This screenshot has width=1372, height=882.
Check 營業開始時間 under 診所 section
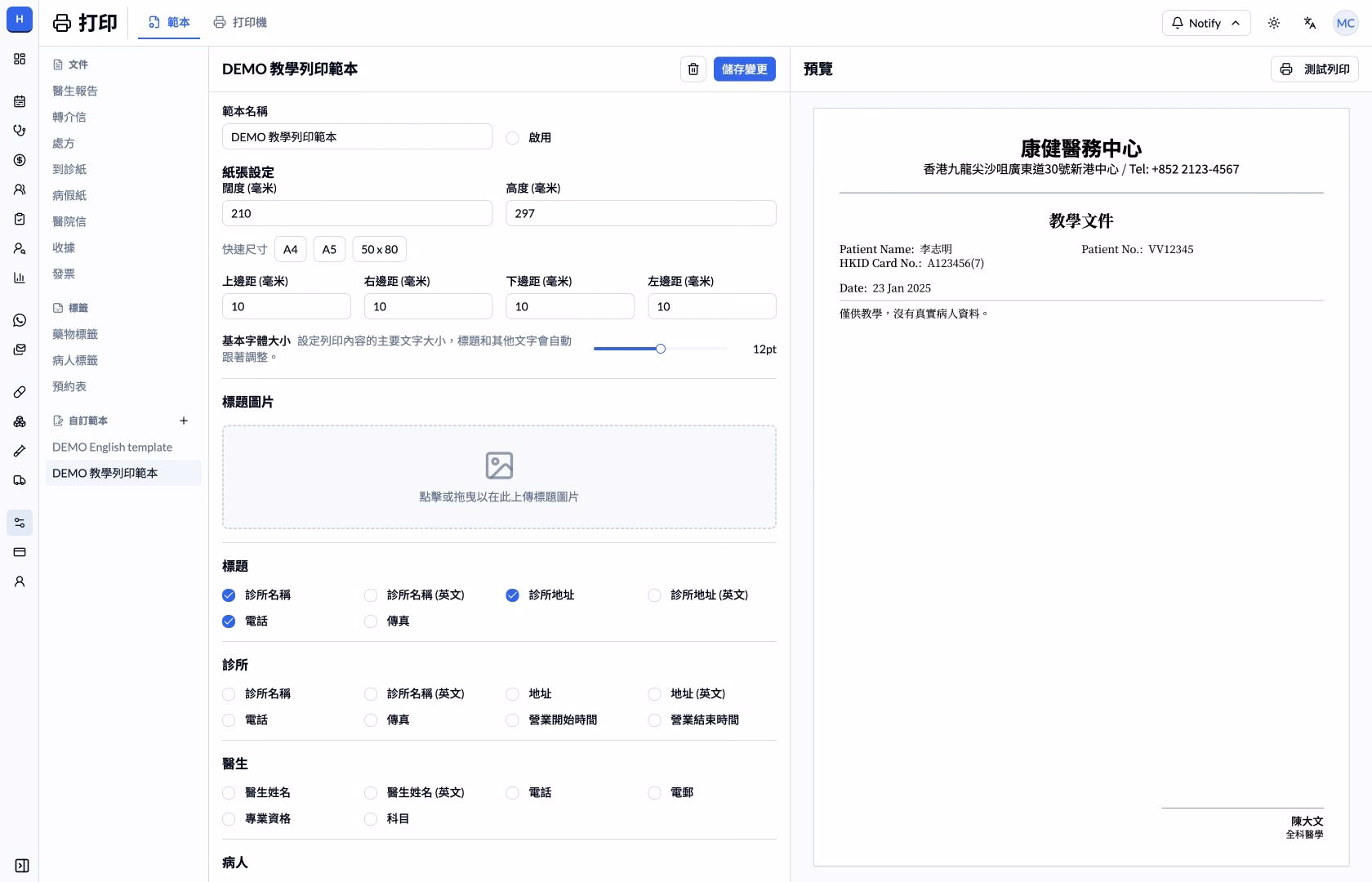tap(512, 720)
